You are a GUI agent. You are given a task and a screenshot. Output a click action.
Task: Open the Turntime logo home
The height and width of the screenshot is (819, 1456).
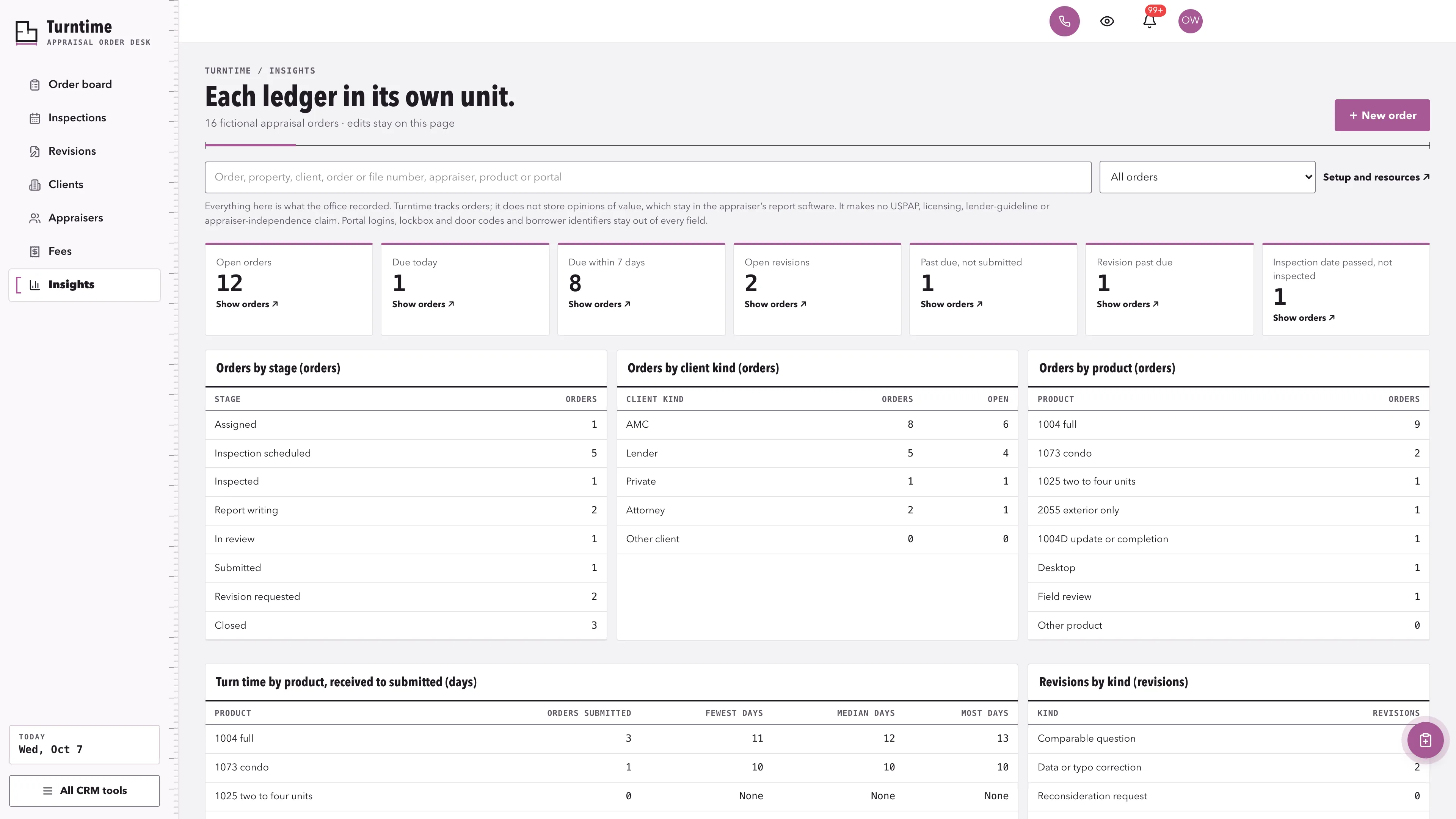pos(83,33)
